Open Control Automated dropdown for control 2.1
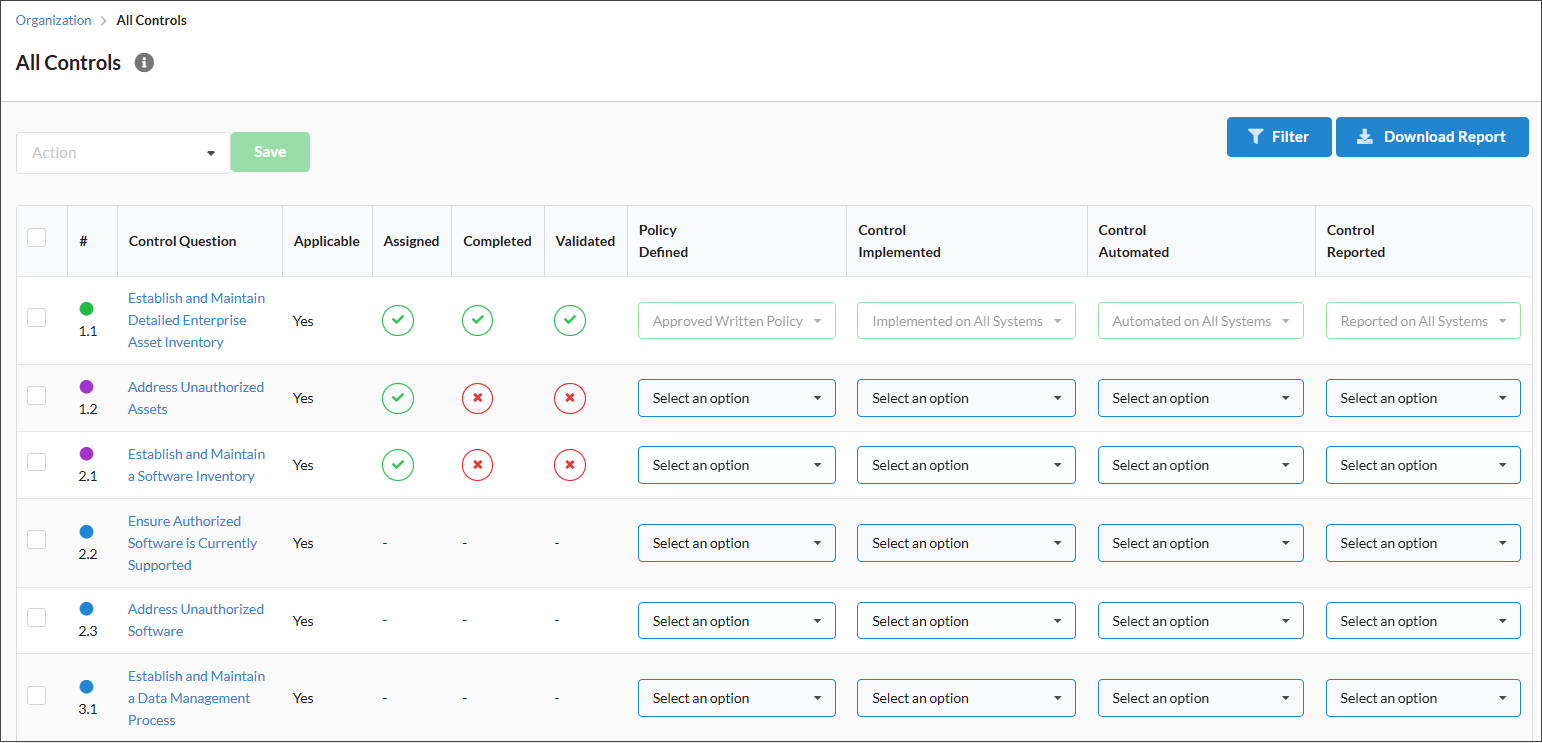The height and width of the screenshot is (743, 1542). tap(1201, 465)
